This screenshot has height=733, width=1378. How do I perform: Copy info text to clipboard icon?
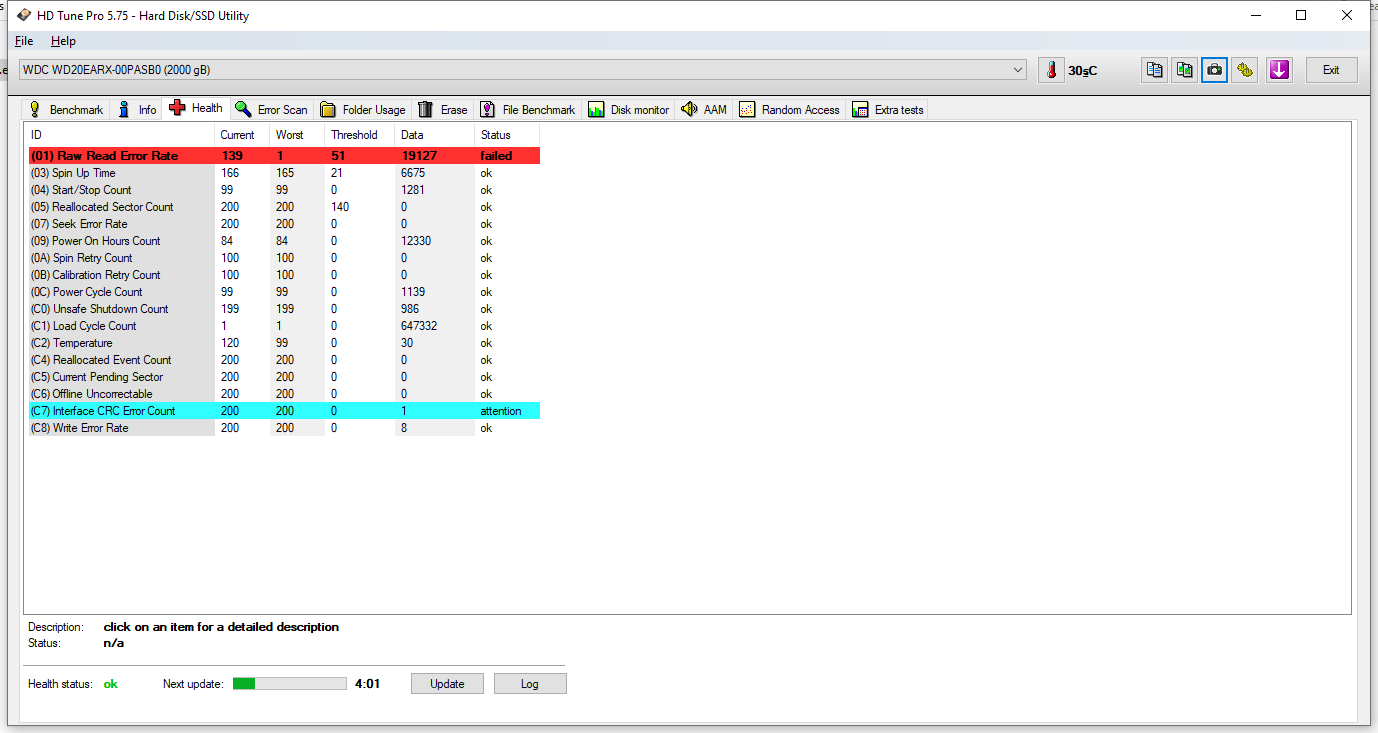[1155, 70]
